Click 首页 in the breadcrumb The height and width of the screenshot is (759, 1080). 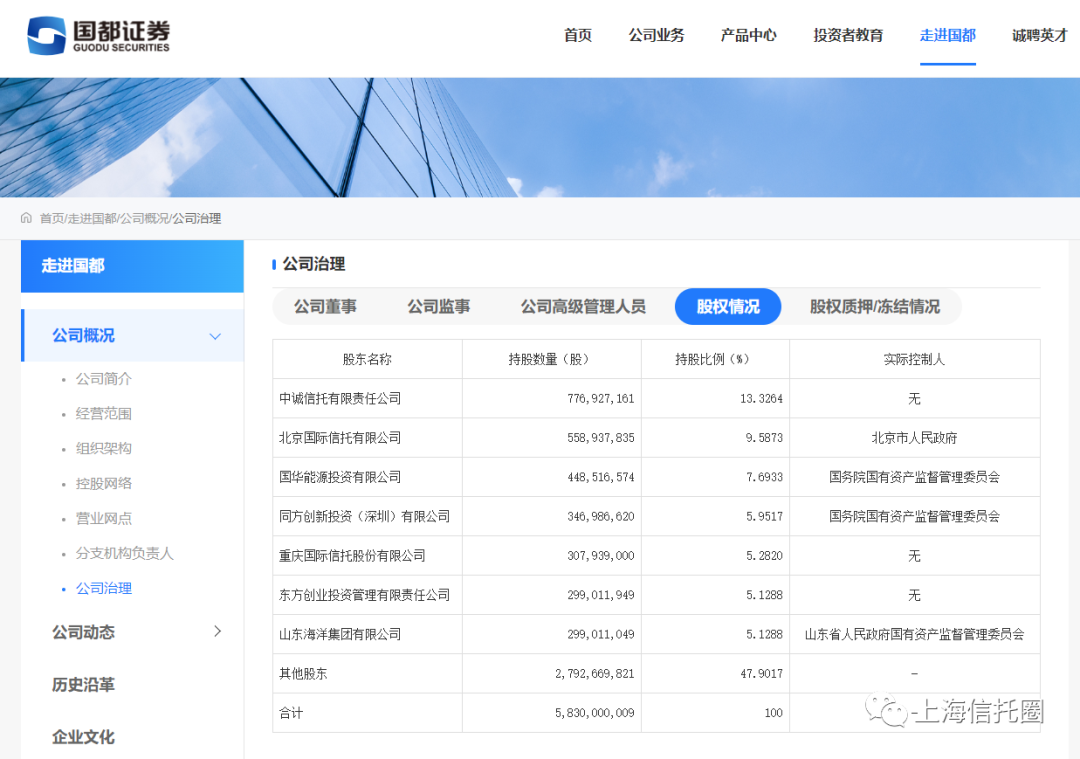click(x=51, y=218)
